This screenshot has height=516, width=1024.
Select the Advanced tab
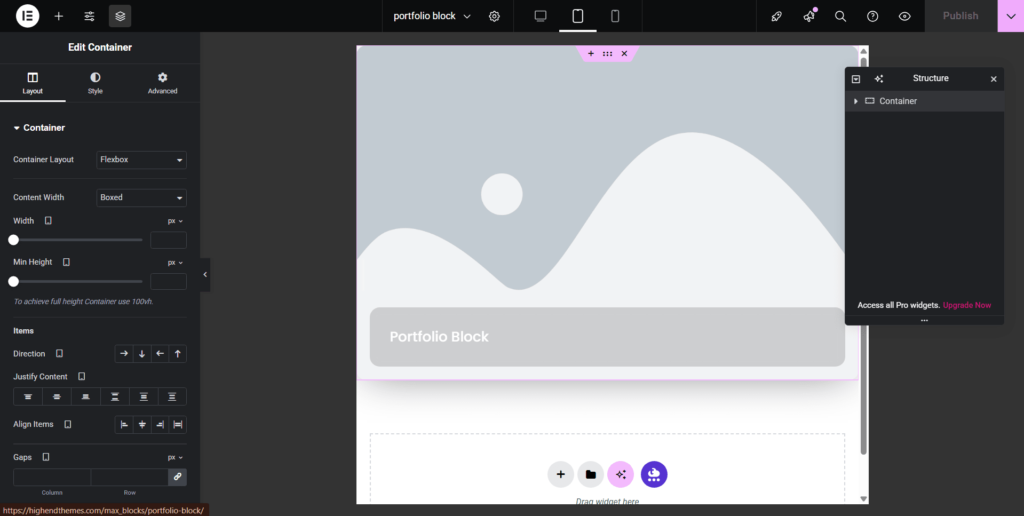(x=163, y=84)
